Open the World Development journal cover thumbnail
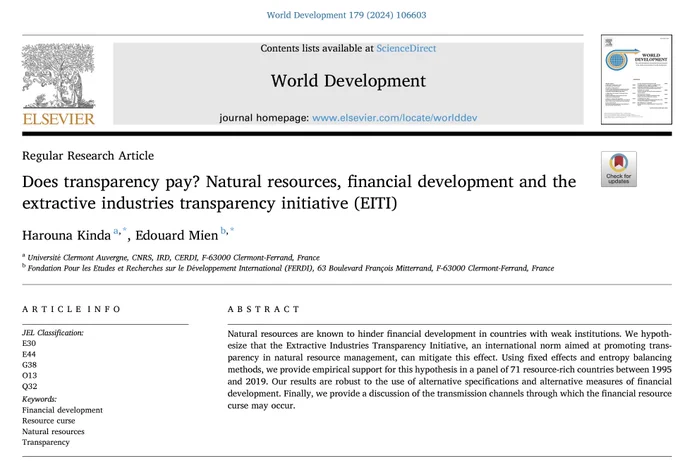This screenshot has height=461, width=680. (x=636, y=80)
